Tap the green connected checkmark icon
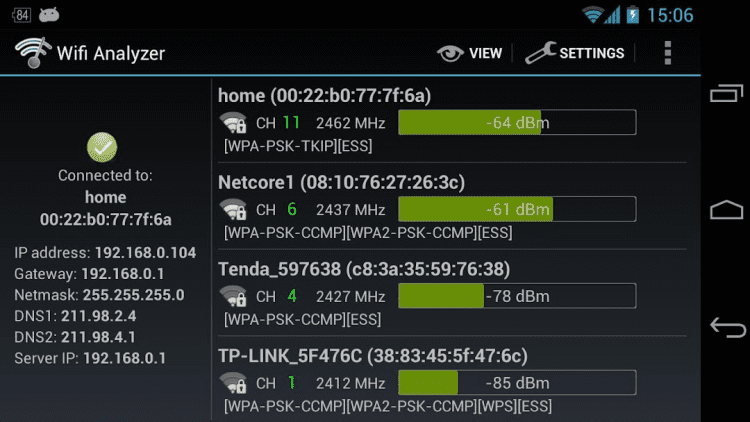 pyautogui.click(x=102, y=147)
